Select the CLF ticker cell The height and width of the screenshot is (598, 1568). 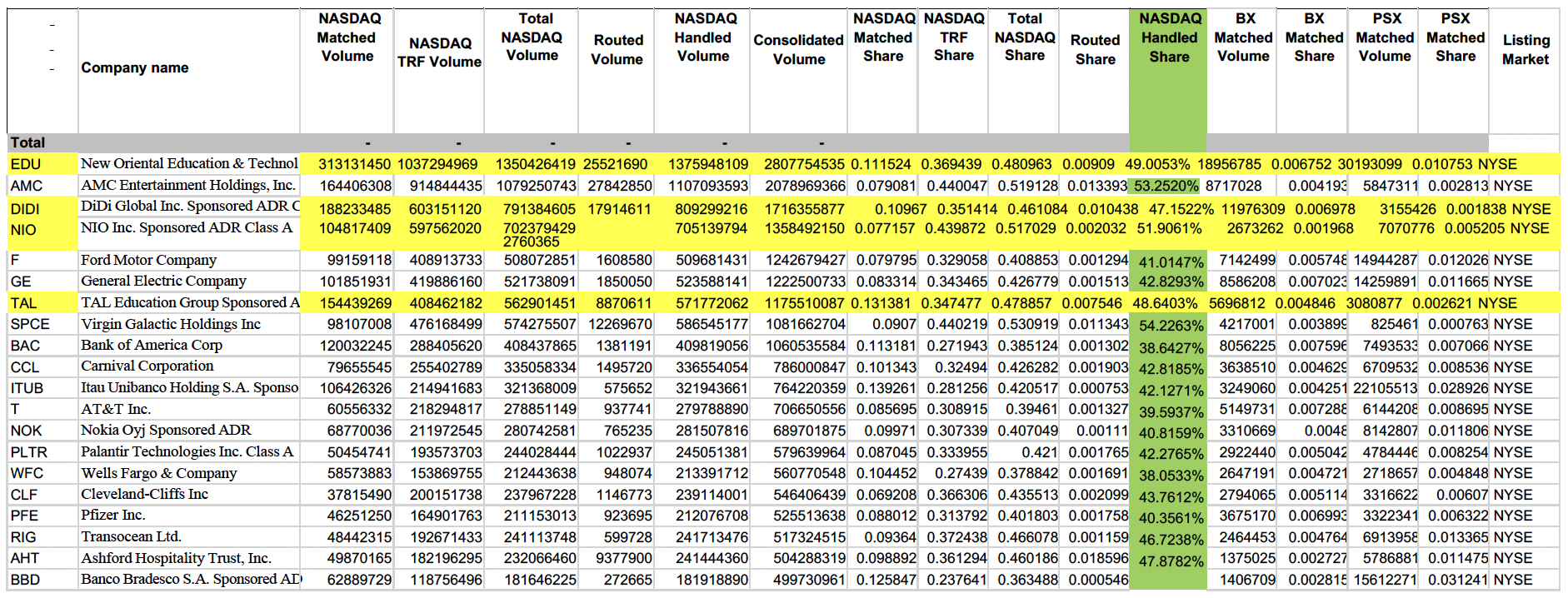click(24, 495)
